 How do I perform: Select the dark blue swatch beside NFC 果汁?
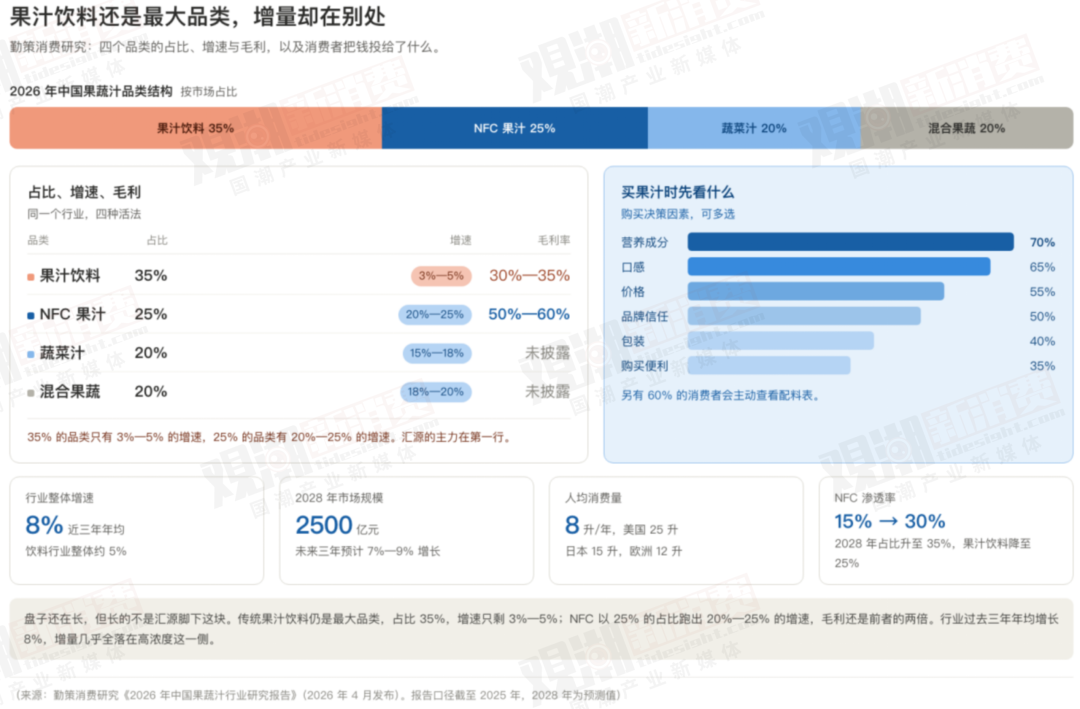pos(30,316)
